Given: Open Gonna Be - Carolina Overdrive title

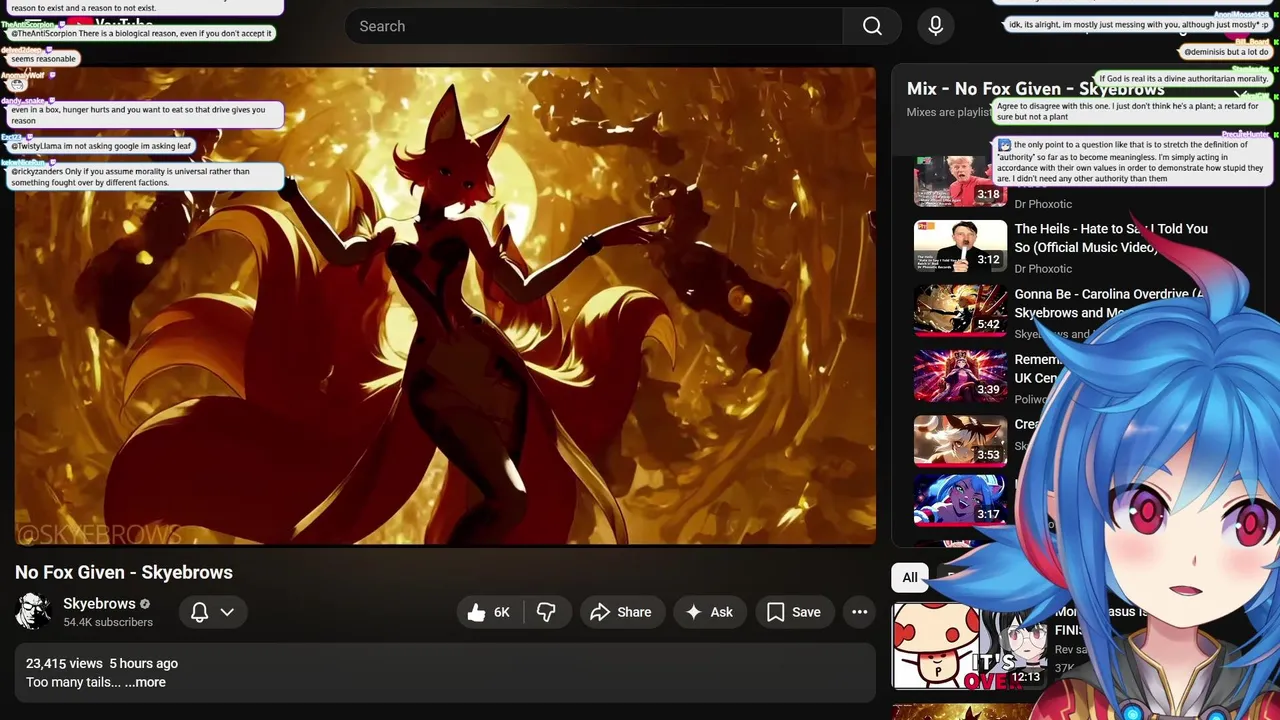Looking at the screenshot, I should coord(1110,303).
